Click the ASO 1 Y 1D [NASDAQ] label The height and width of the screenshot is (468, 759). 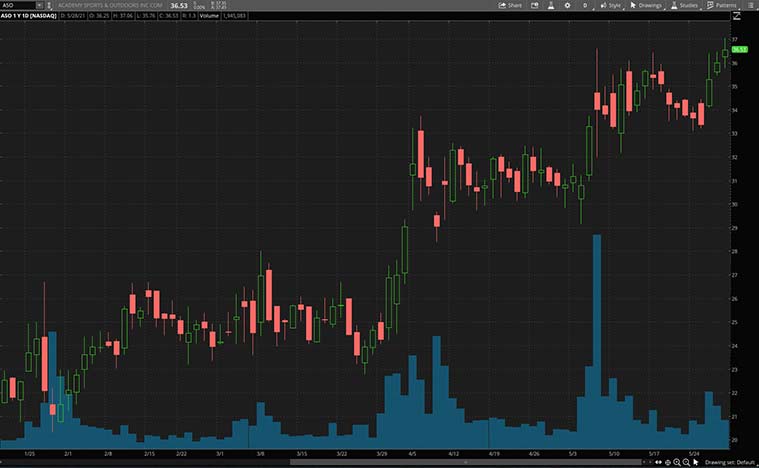pos(29,16)
